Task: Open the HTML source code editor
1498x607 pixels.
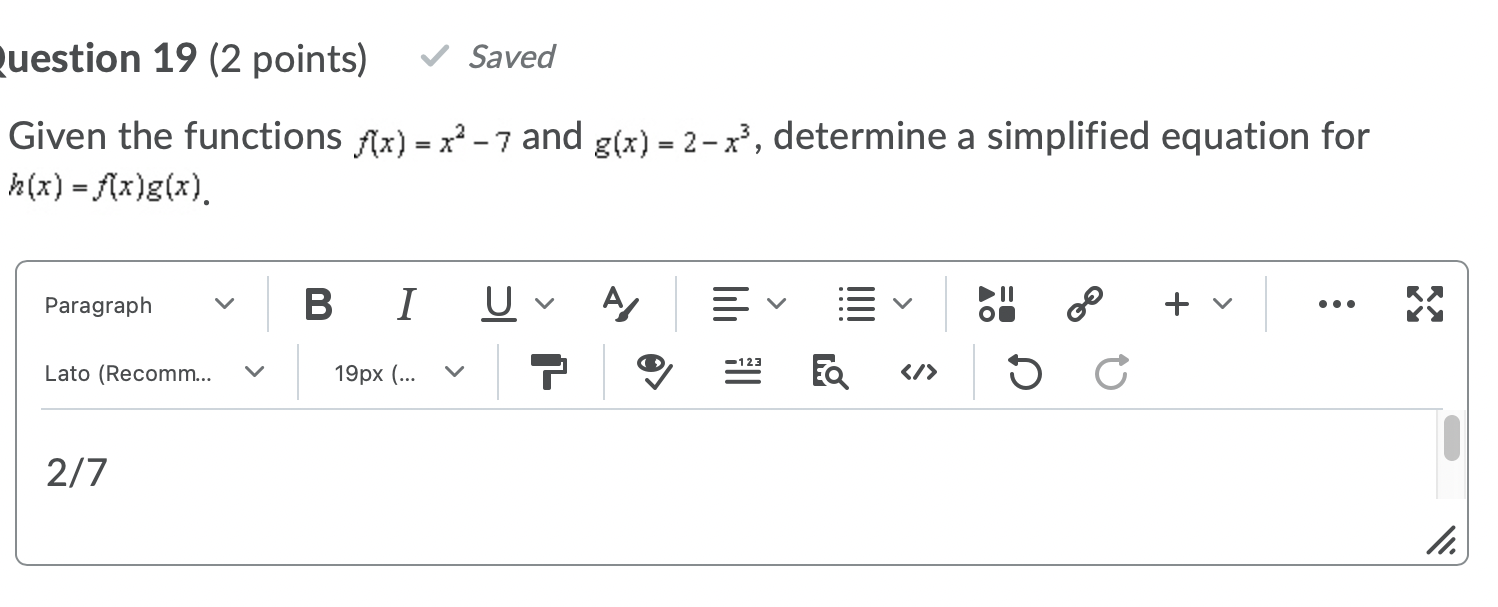Action: coord(918,372)
